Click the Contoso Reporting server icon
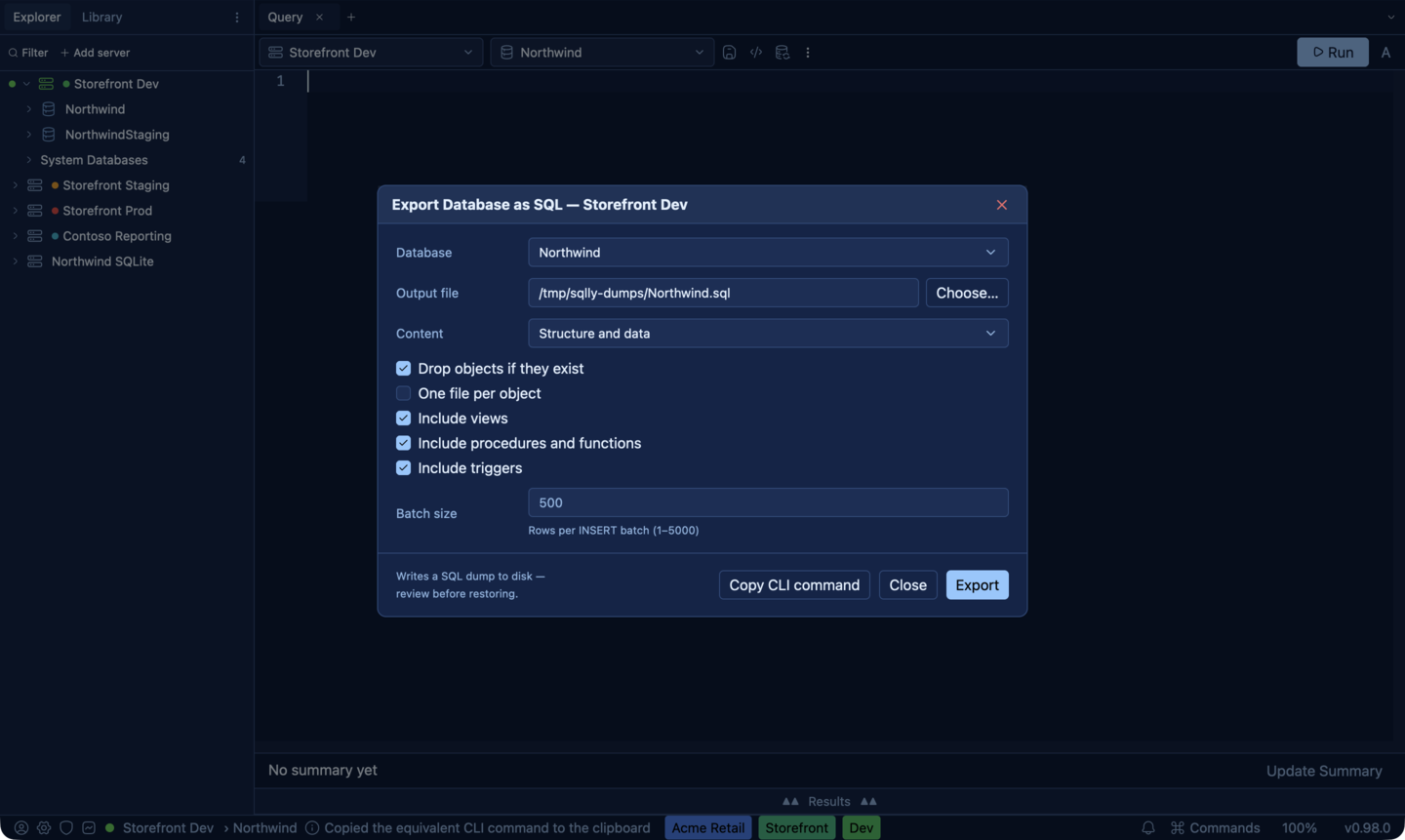The height and width of the screenshot is (840, 1405). click(35, 236)
